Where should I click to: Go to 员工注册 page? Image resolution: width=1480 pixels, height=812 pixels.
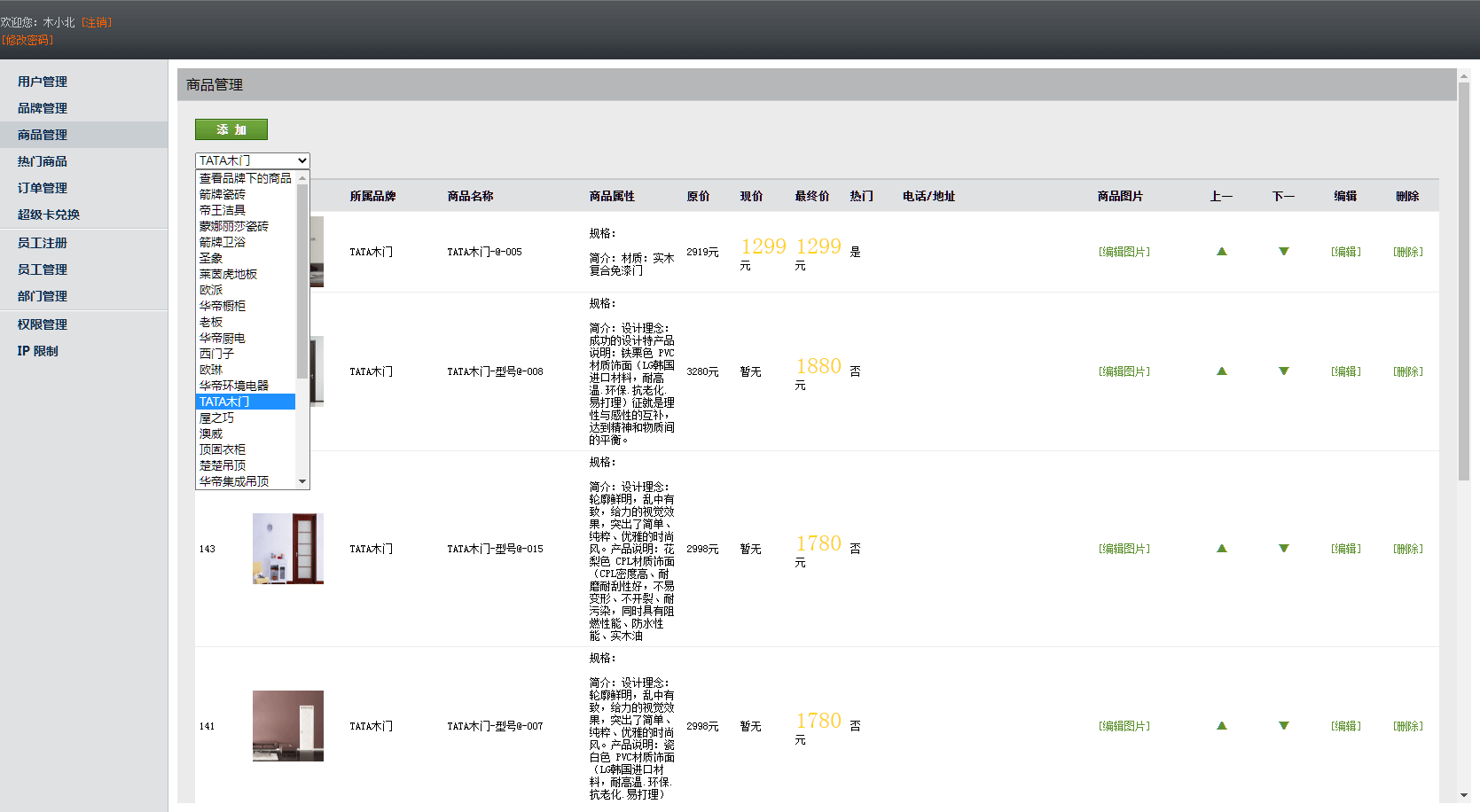pos(43,243)
